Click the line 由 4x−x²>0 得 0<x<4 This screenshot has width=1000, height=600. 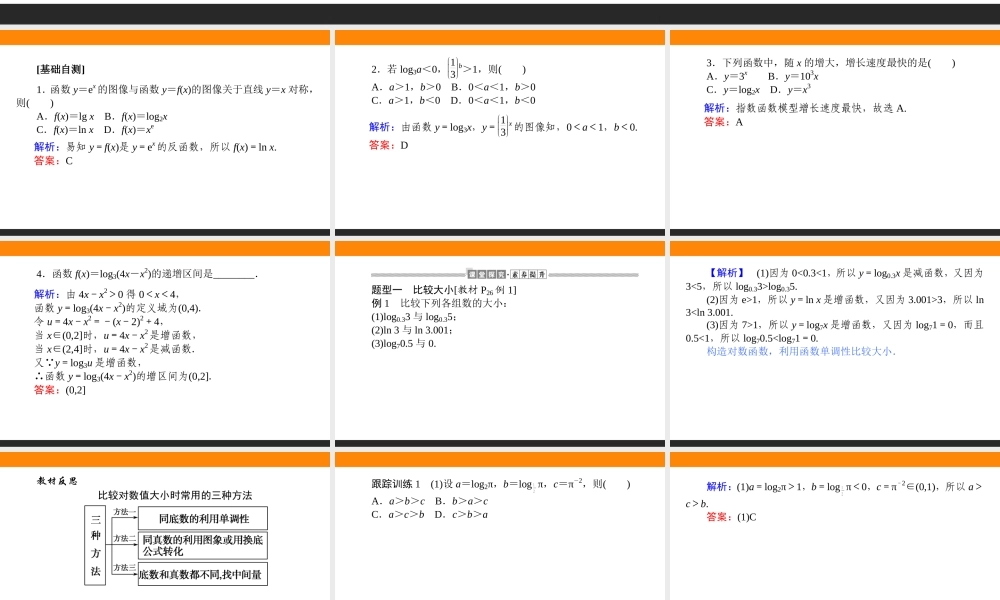107,294
